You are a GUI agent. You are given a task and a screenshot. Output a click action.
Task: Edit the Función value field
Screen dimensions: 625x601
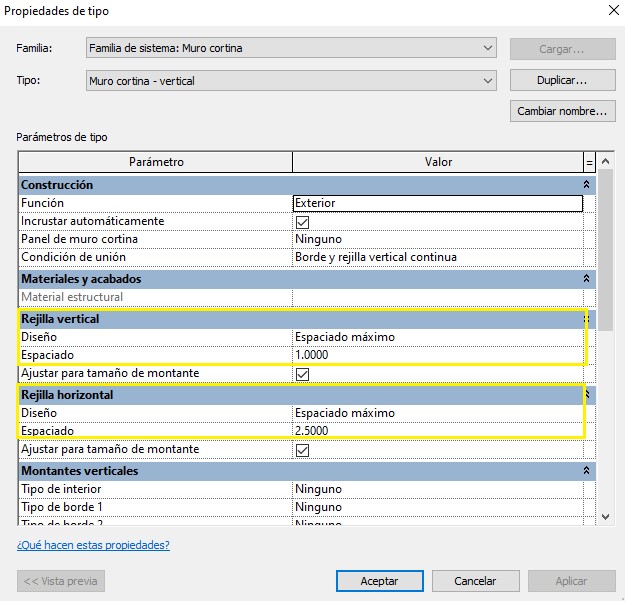pos(437,203)
